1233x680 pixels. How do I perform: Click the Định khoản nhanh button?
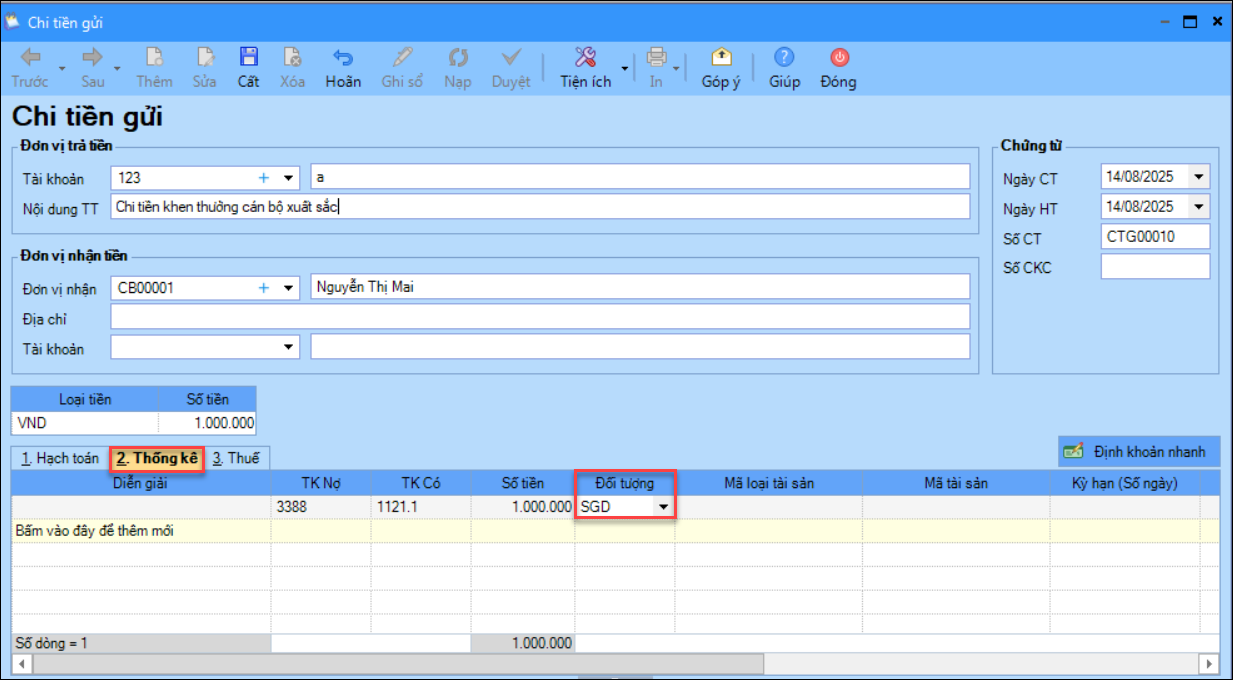tap(1139, 452)
